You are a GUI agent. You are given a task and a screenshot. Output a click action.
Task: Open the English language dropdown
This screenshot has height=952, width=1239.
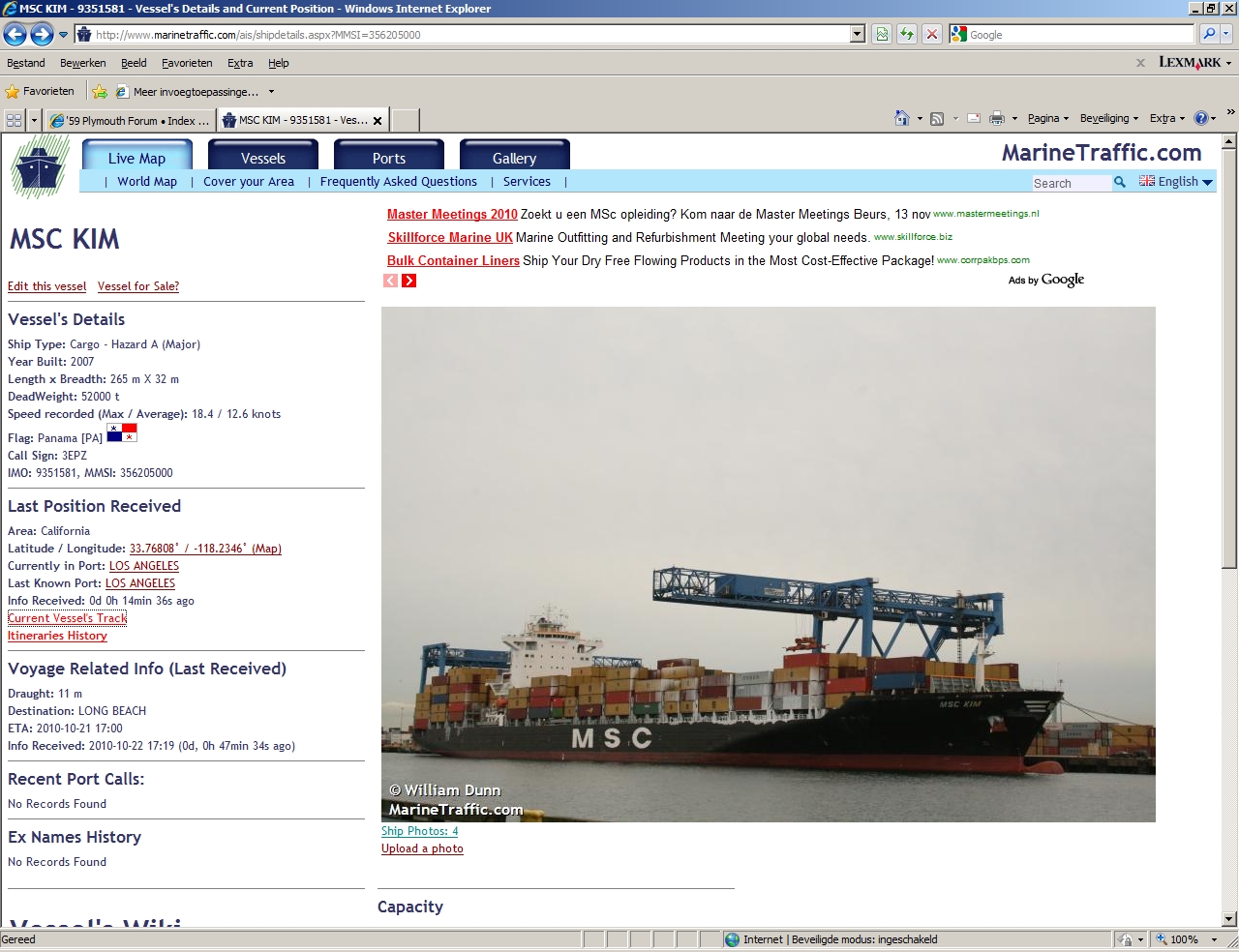[x=1176, y=181]
